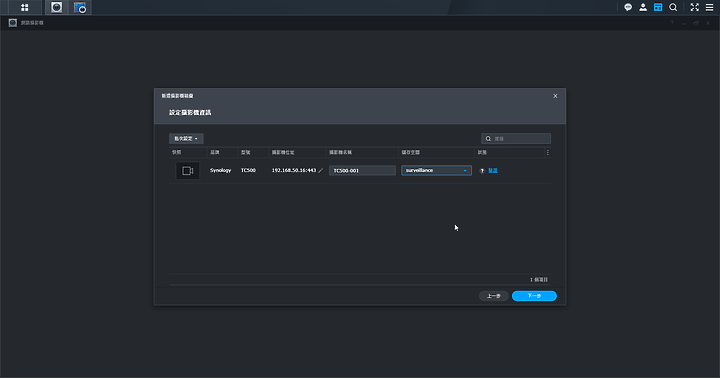Click the magnifier icon in wizard search
The height and width of the screenshot is (378, 720).
[x=488, y=139]
